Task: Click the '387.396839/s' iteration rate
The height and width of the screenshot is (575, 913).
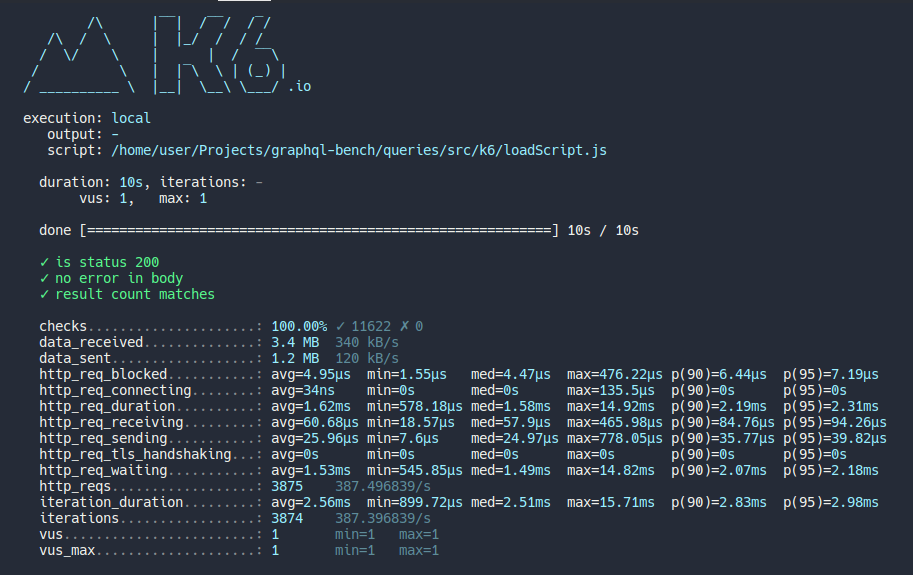Action: 383,519
